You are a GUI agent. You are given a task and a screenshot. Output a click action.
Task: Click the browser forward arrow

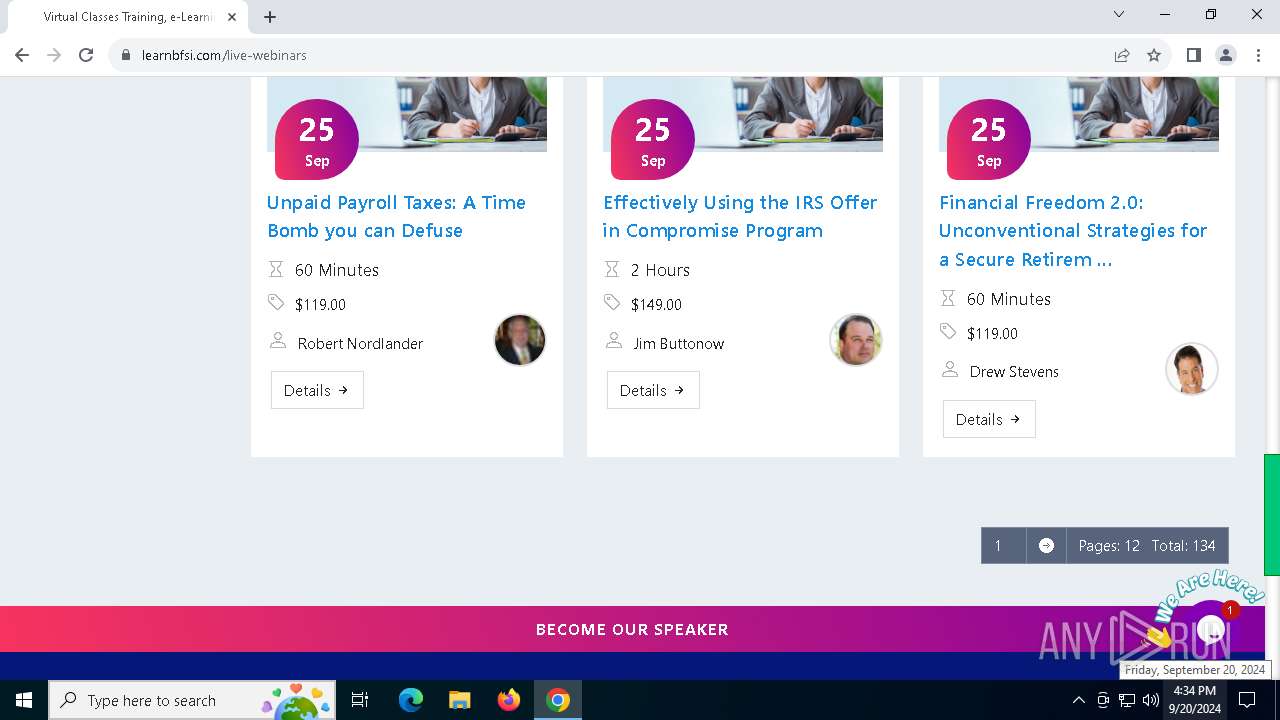pyautogui.click(x=54, y=55)
